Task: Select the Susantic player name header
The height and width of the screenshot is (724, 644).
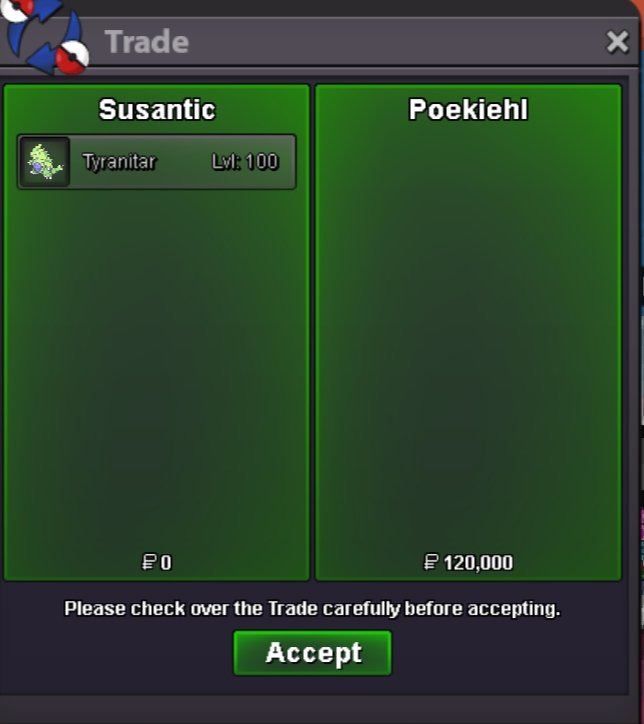Action: 157,110
